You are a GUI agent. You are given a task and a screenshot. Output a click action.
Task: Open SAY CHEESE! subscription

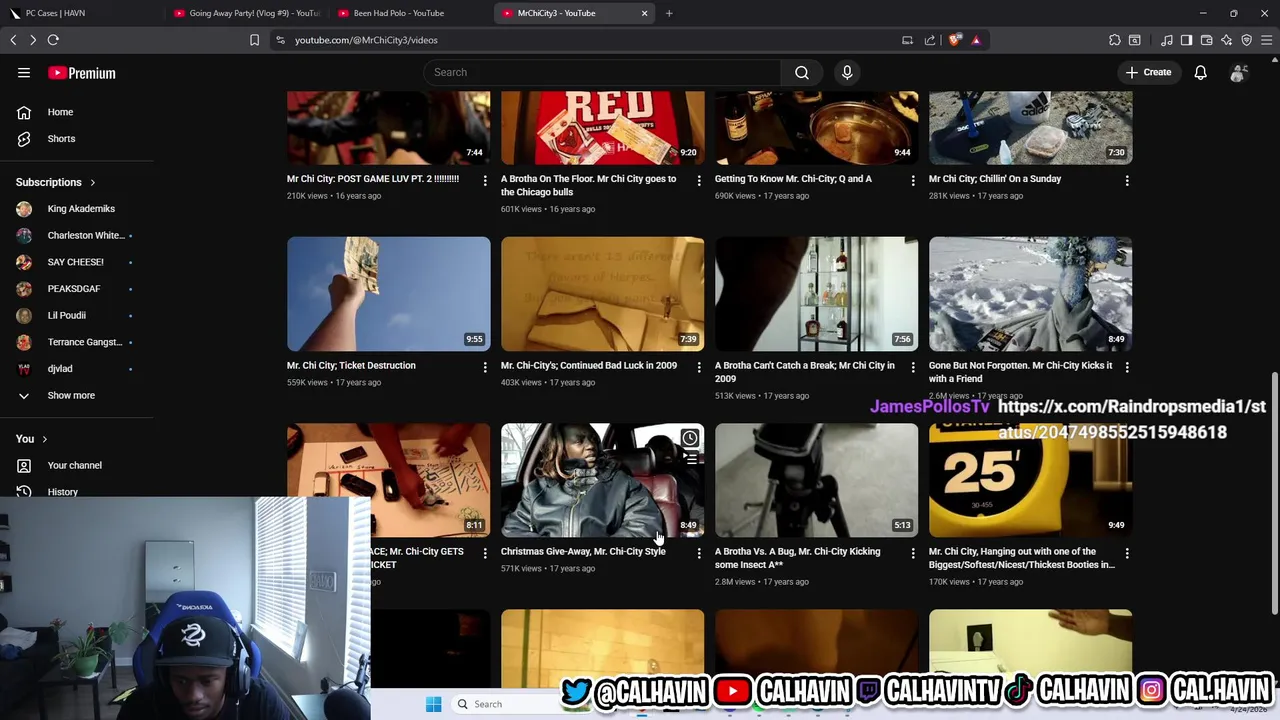tap(76, 262)
